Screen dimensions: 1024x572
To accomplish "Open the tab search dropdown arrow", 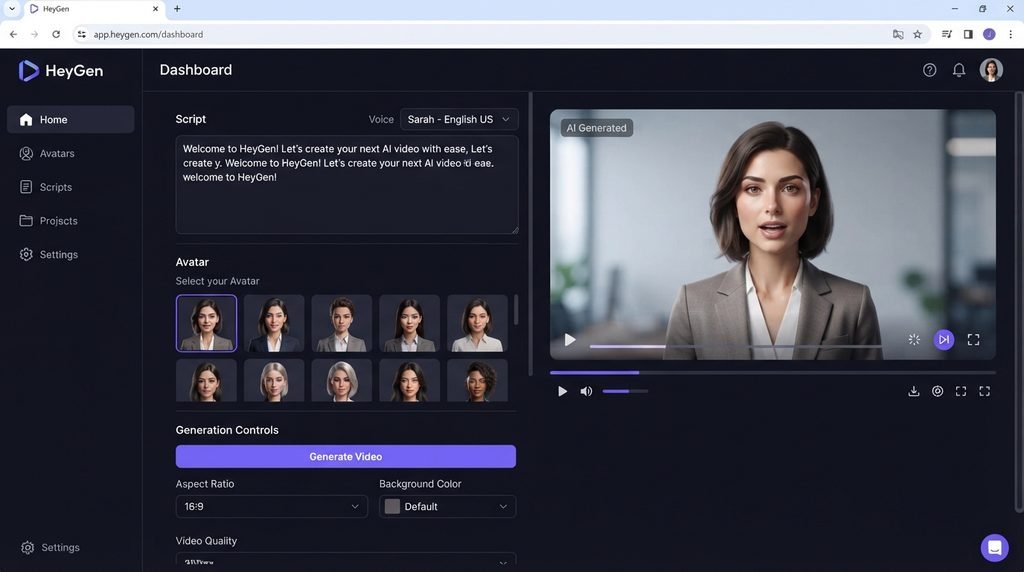I will click(12, 8).
